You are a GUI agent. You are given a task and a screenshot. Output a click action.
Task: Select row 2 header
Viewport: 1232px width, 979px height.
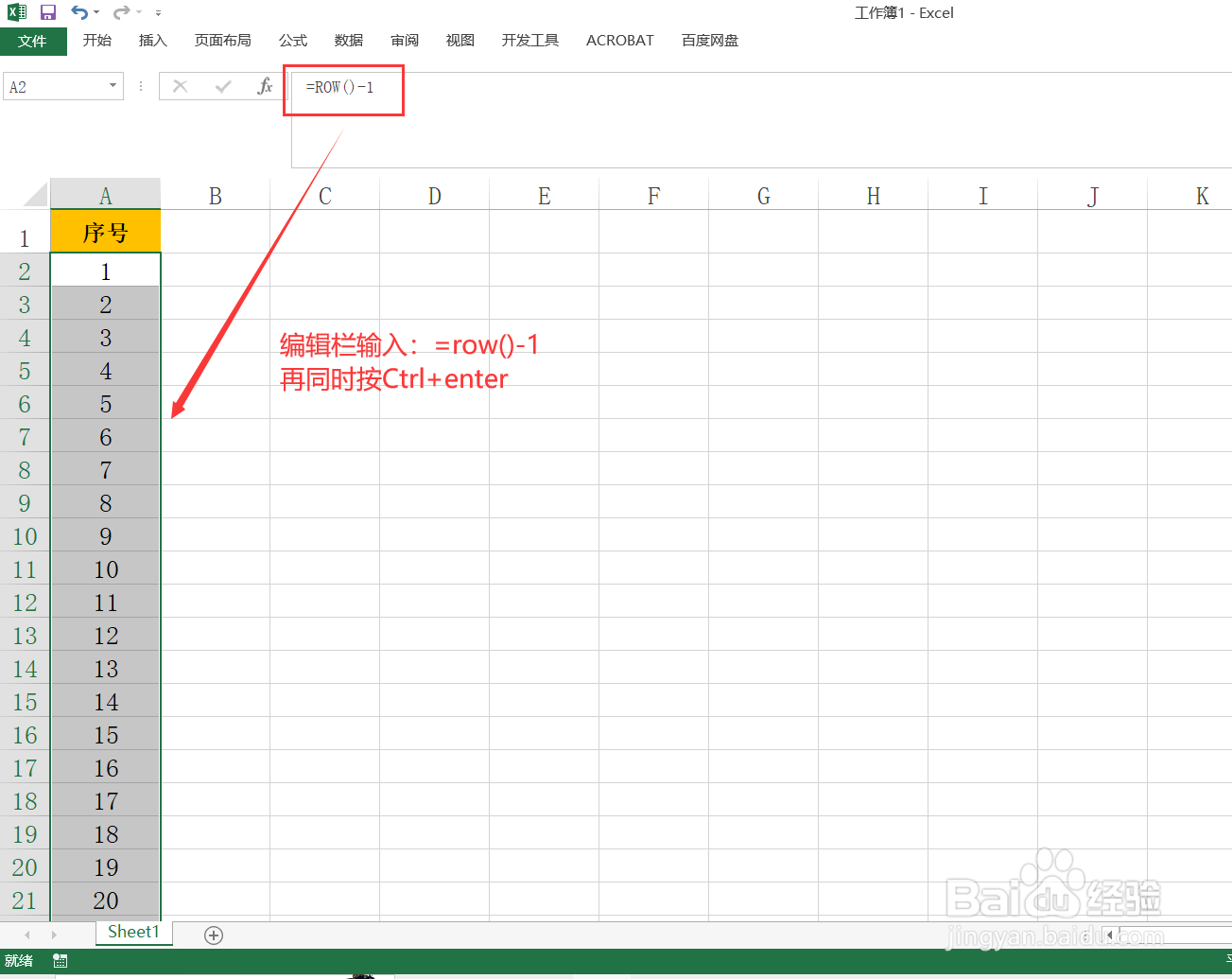(25, 271)
